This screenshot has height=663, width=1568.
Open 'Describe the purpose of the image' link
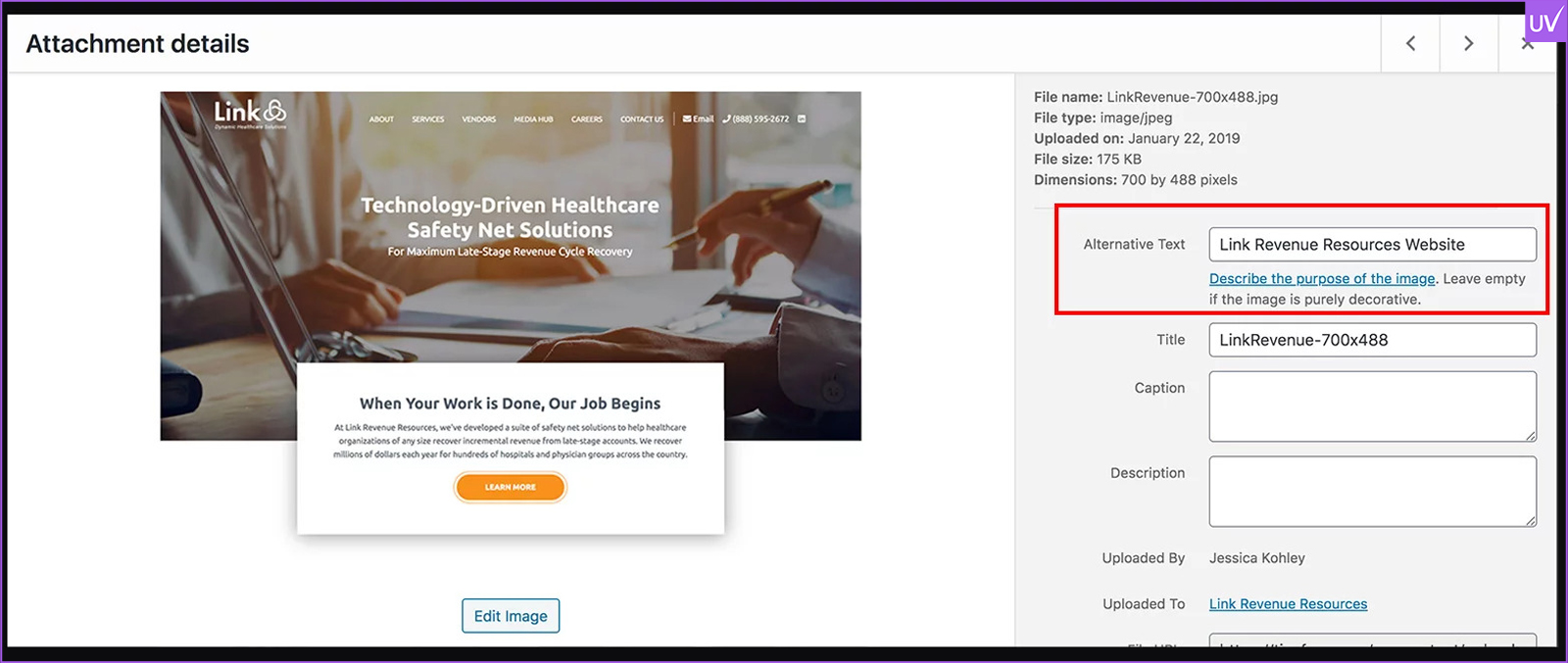coord(1321,279)
